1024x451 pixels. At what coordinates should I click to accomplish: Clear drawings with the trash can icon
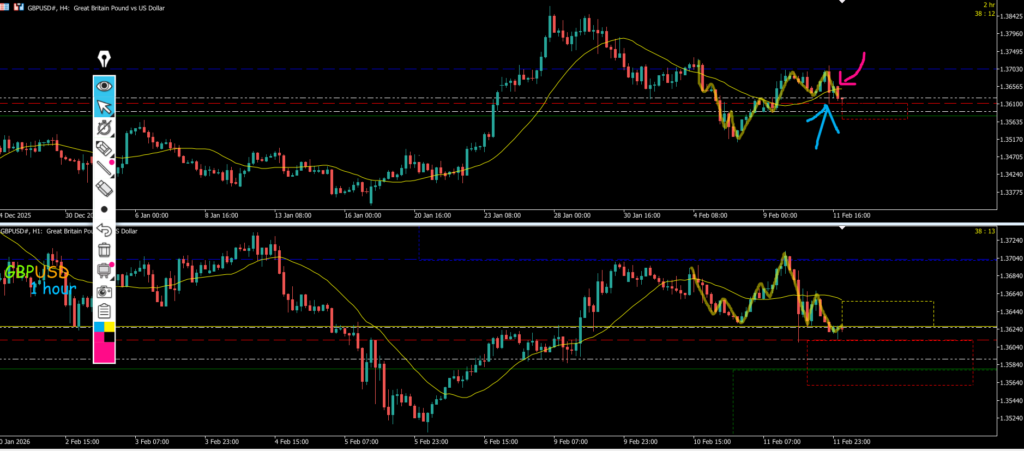[x=104, y=250]
